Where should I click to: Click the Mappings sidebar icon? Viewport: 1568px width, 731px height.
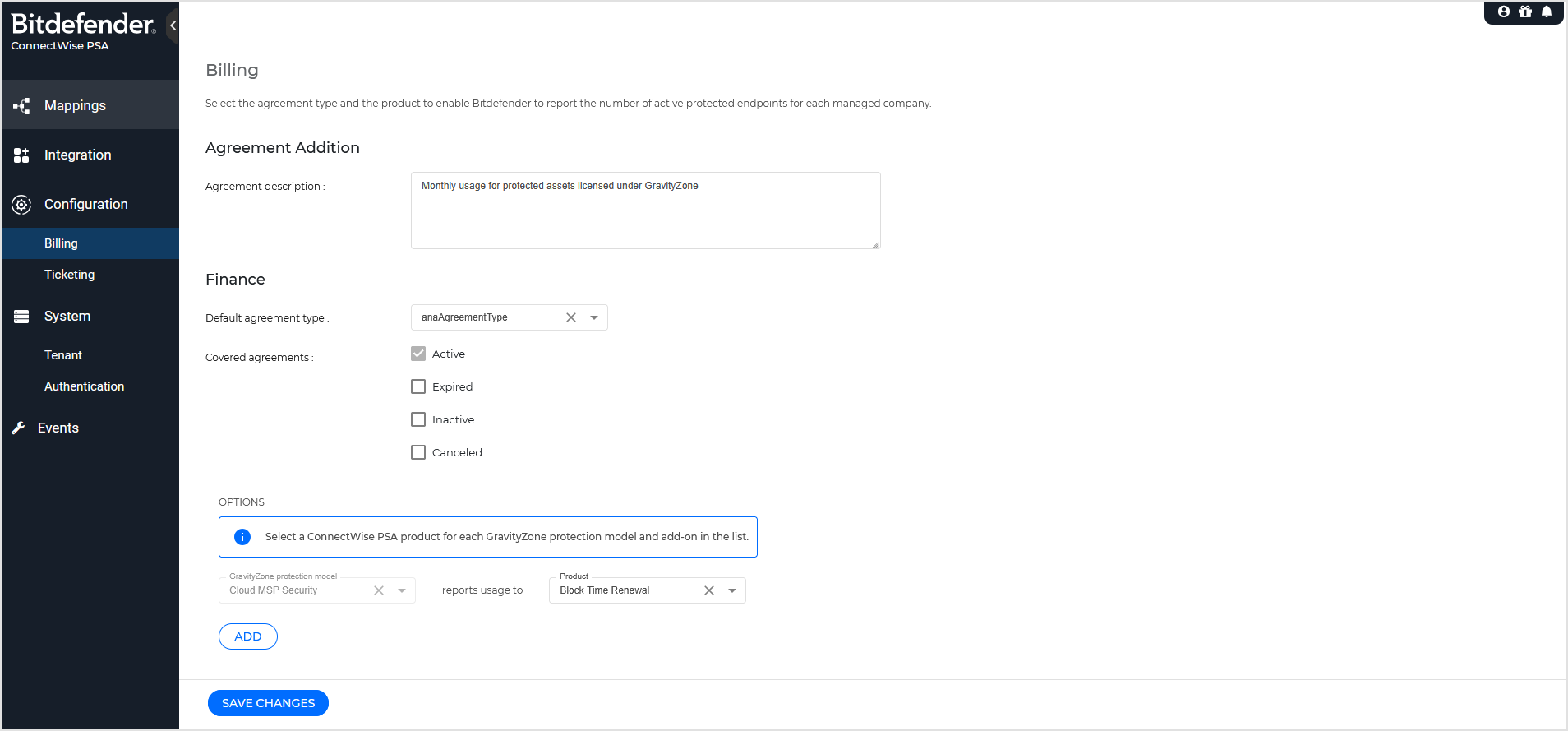tap(21, 105)
